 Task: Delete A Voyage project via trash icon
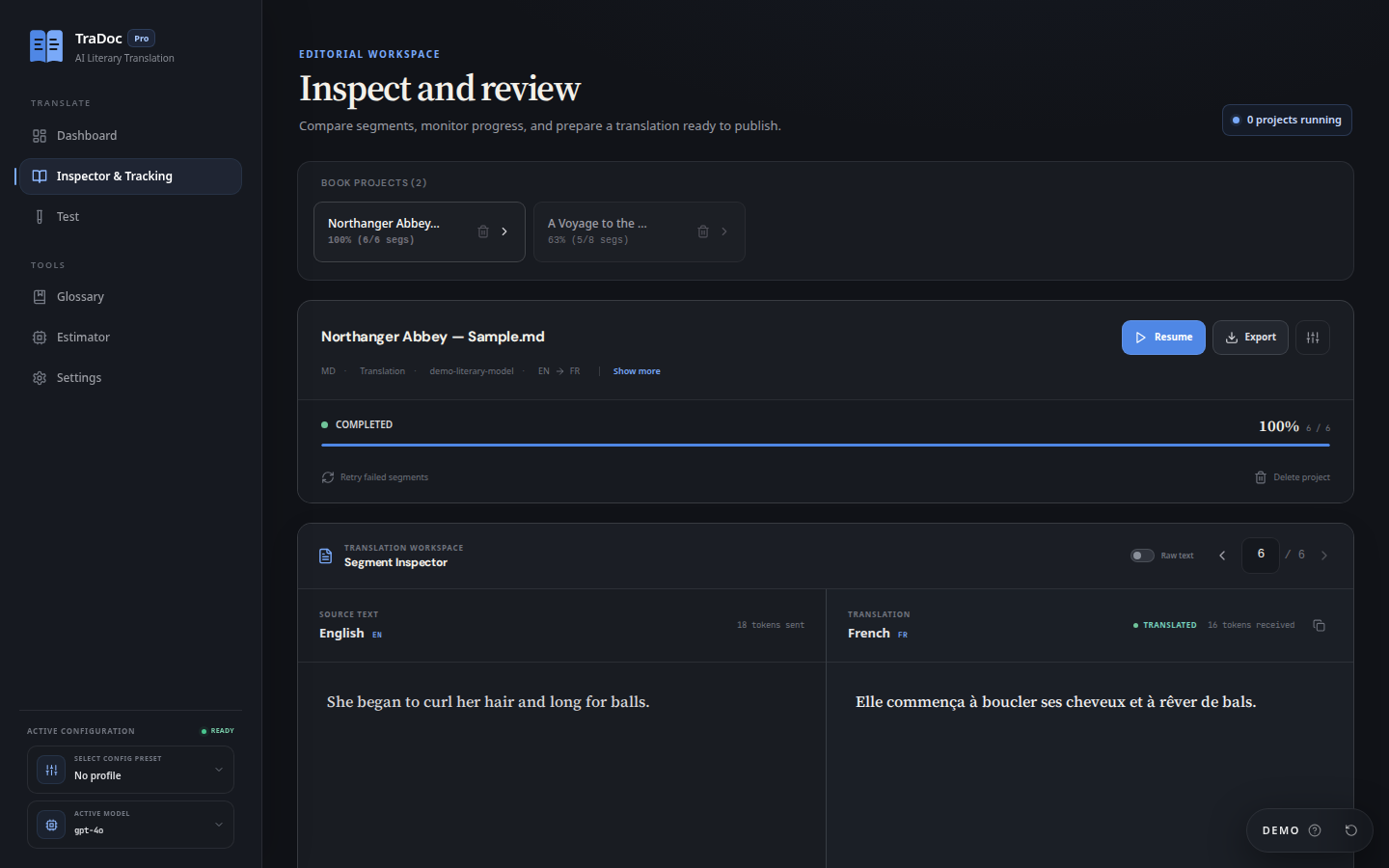click(703, 231)
